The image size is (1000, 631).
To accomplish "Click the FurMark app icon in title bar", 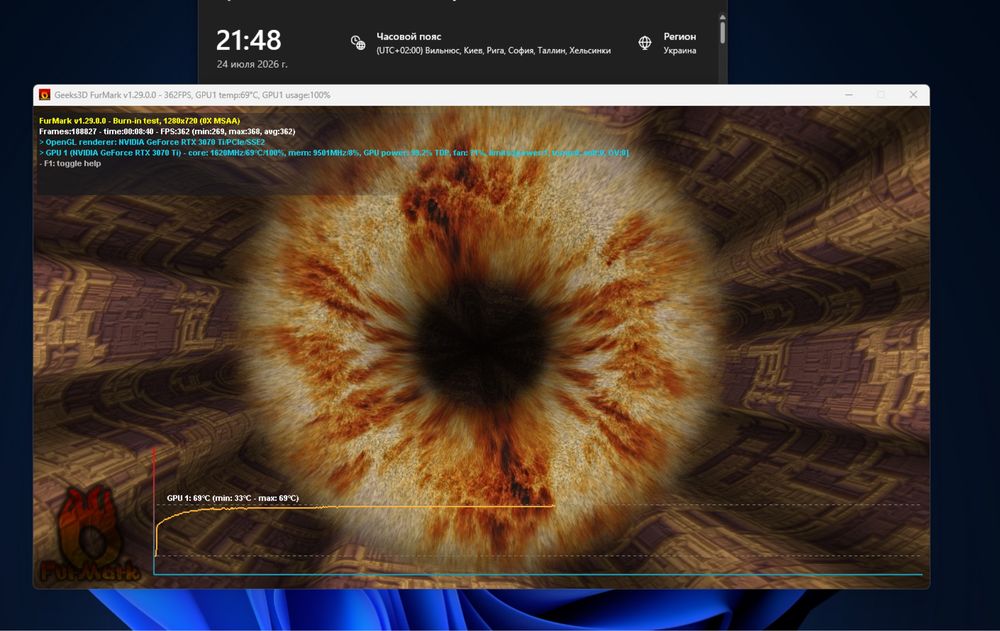I will pos(45,94).
